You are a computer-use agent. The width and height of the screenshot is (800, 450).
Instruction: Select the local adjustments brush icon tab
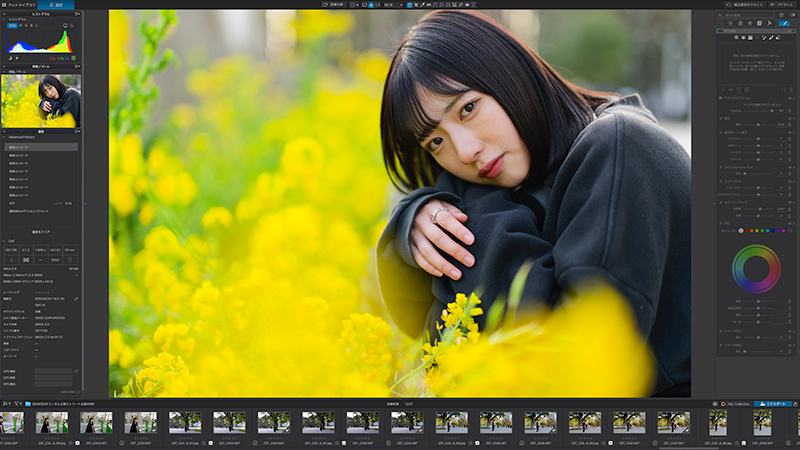[785, 23]
